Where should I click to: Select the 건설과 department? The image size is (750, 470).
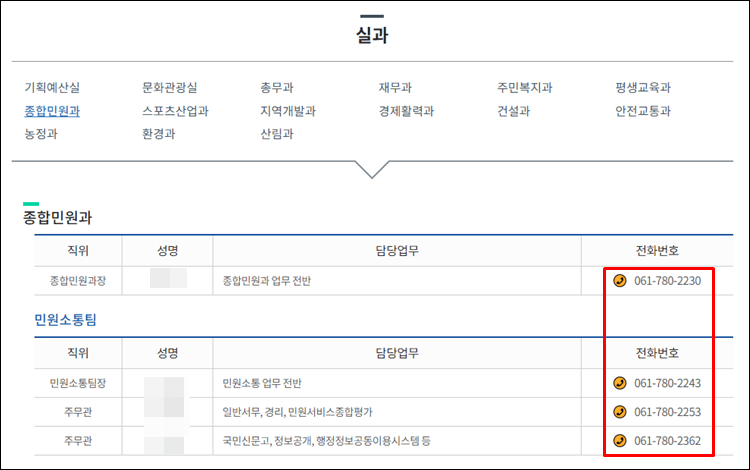pos(513,111)
